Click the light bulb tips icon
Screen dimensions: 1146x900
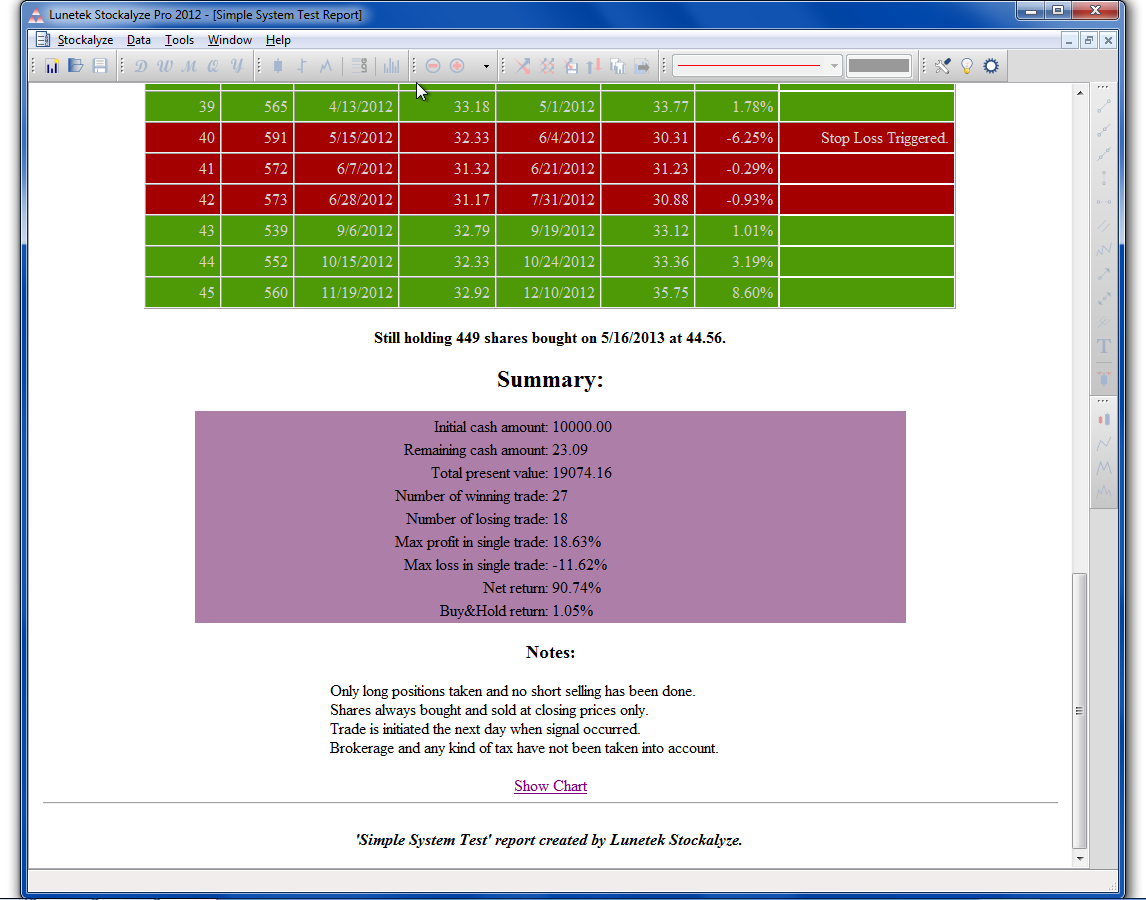click(966, 66)
